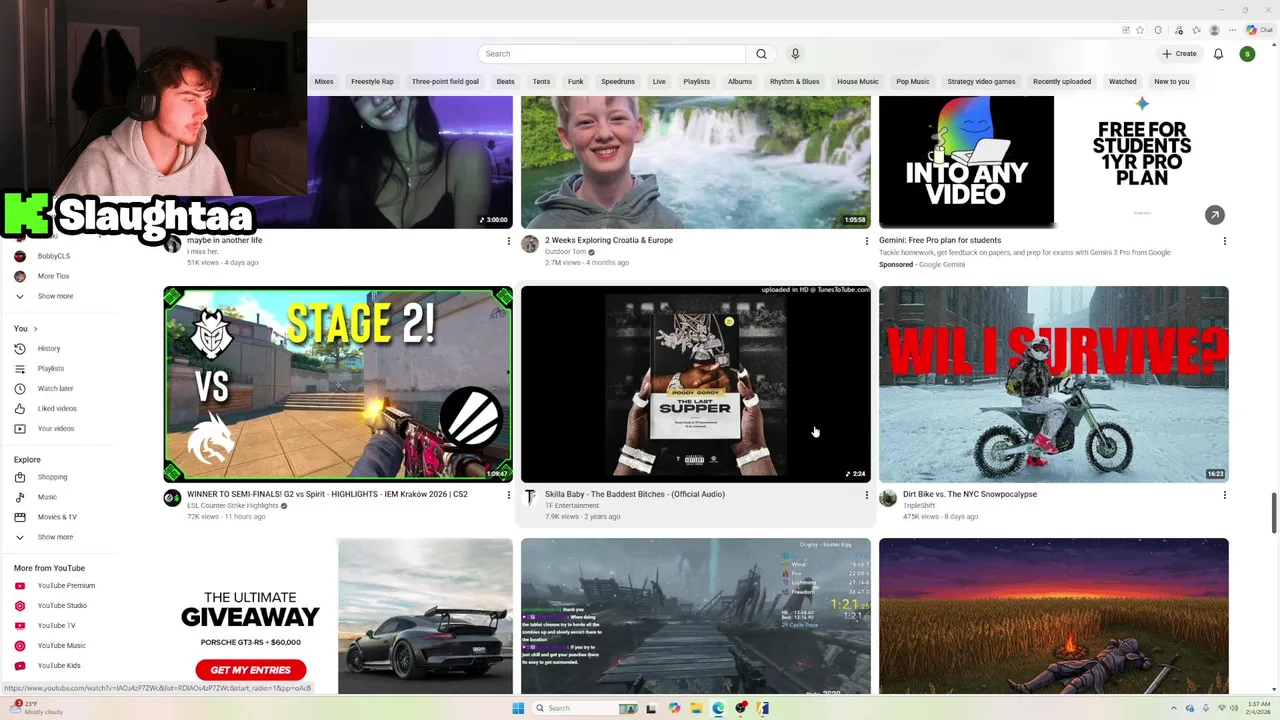Click the Windows Start button

[518, 708]
